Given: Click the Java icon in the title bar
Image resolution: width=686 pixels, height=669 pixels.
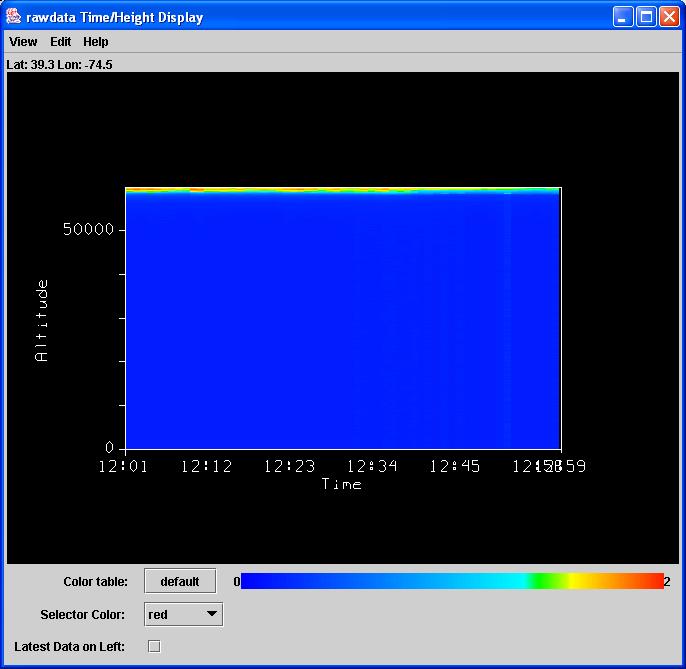Looking at the screenshot, I should click(x=14, y=16).
